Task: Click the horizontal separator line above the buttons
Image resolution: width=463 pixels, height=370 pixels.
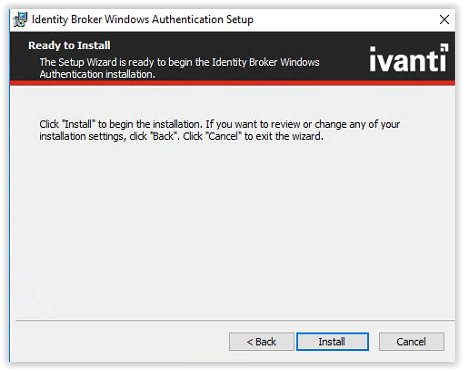Action: pyautogui.click(x=235, y=321)
